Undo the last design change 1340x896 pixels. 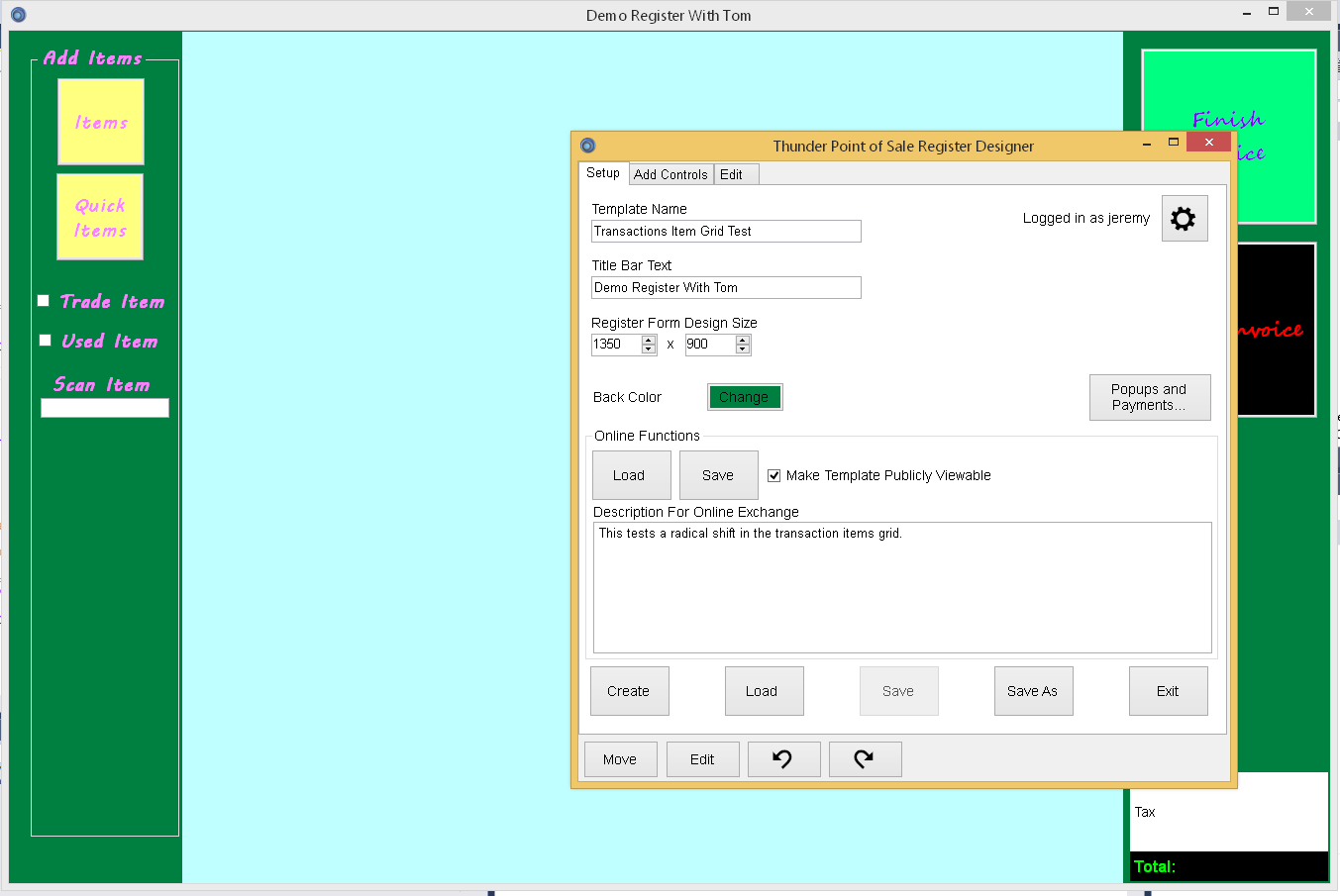[x=783, y=758]
